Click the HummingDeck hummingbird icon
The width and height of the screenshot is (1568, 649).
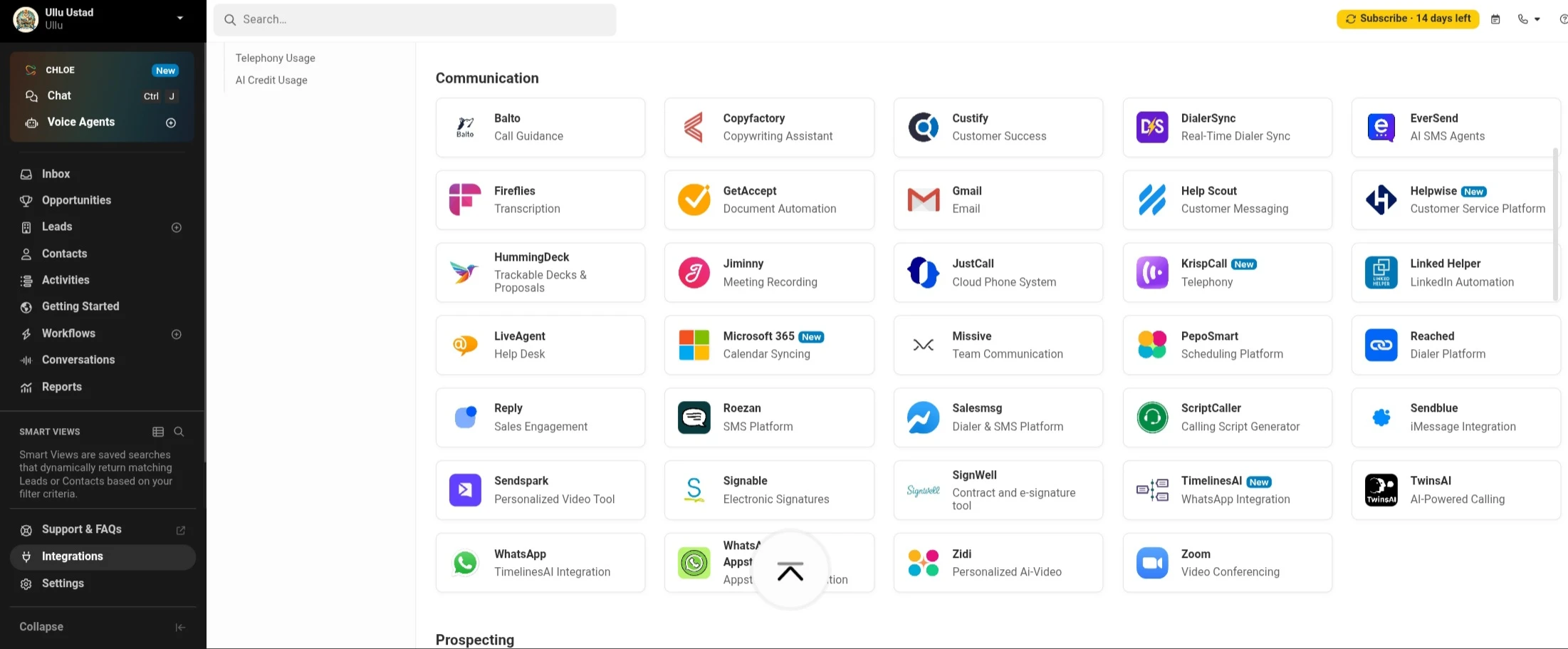click(465, 272)
